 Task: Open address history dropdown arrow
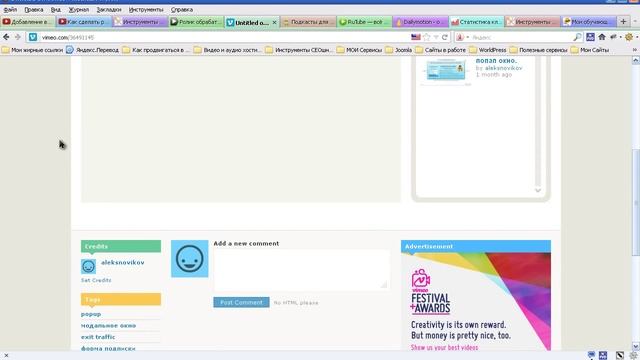click(x=436, y=37)
